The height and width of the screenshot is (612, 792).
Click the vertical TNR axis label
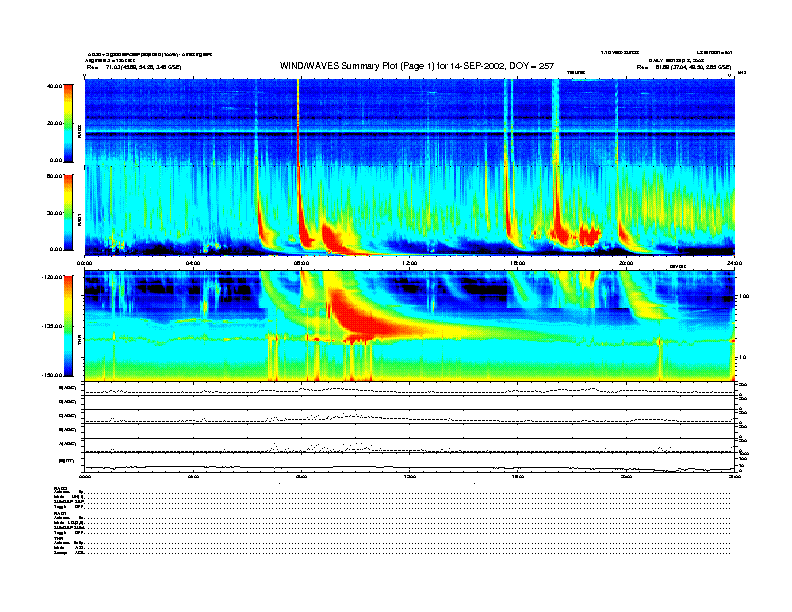(x=79, y=342)
